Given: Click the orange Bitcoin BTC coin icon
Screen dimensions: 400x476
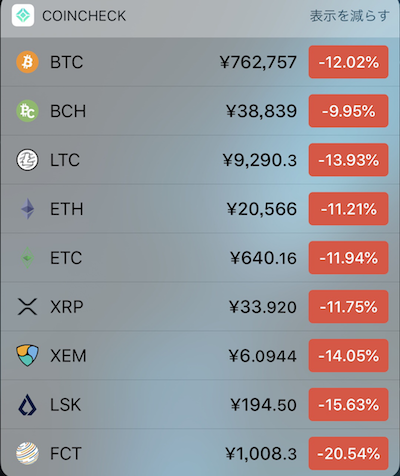Looking at the screenshot, I should click(x=27, y=62).
